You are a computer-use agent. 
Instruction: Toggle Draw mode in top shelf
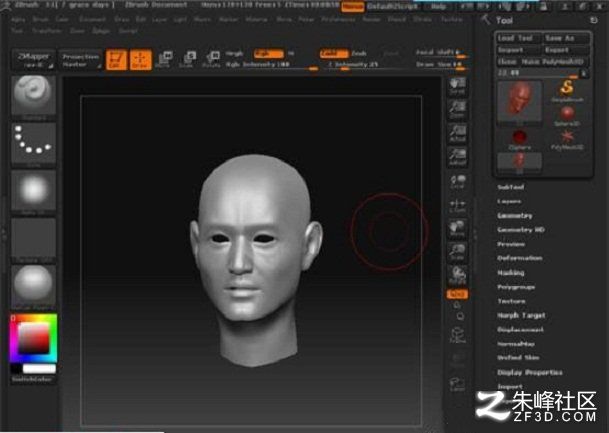pos(141,60)
